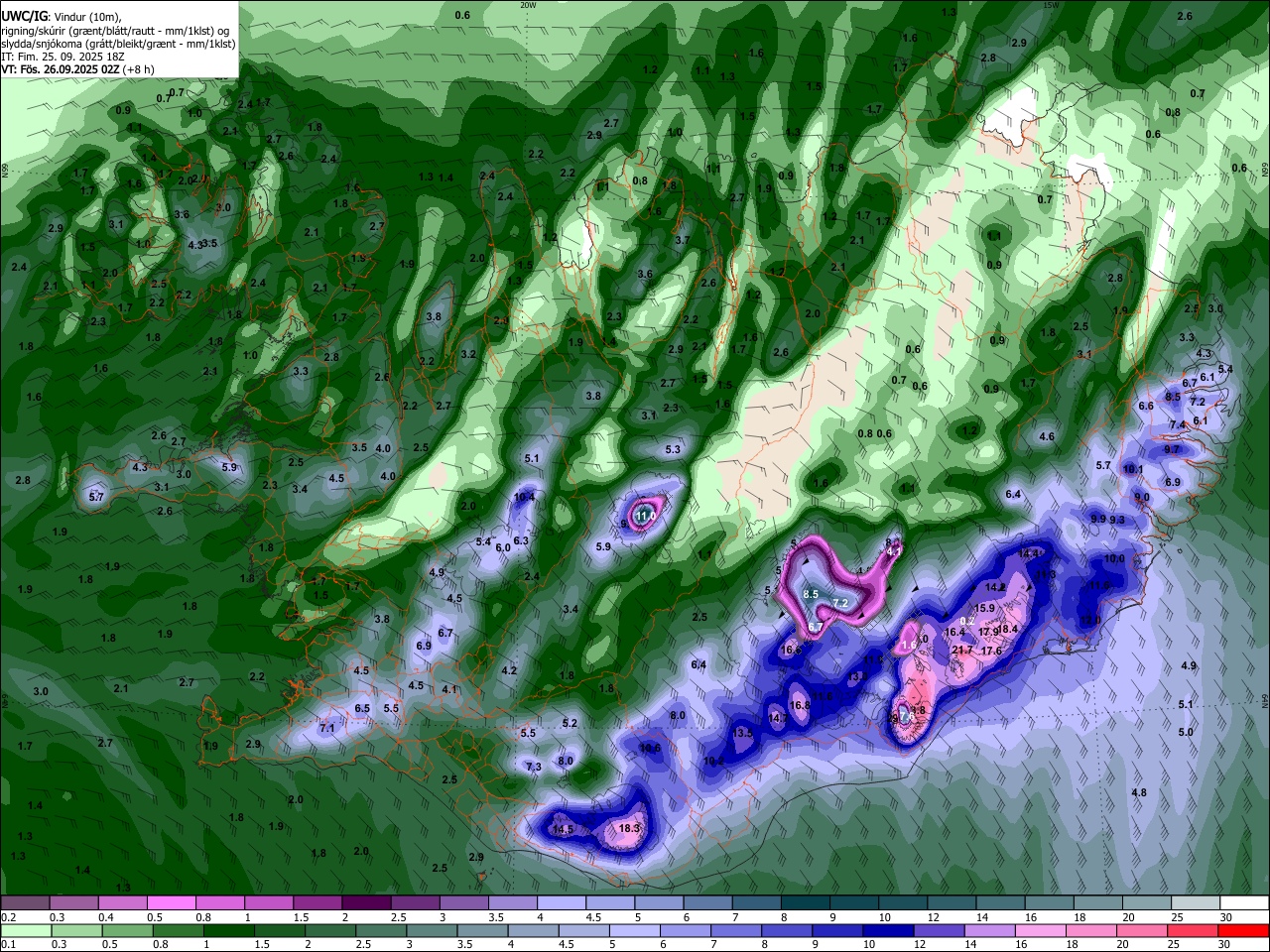
Task: Click the 5.2 precipitation value
Action: pos(570,724)
